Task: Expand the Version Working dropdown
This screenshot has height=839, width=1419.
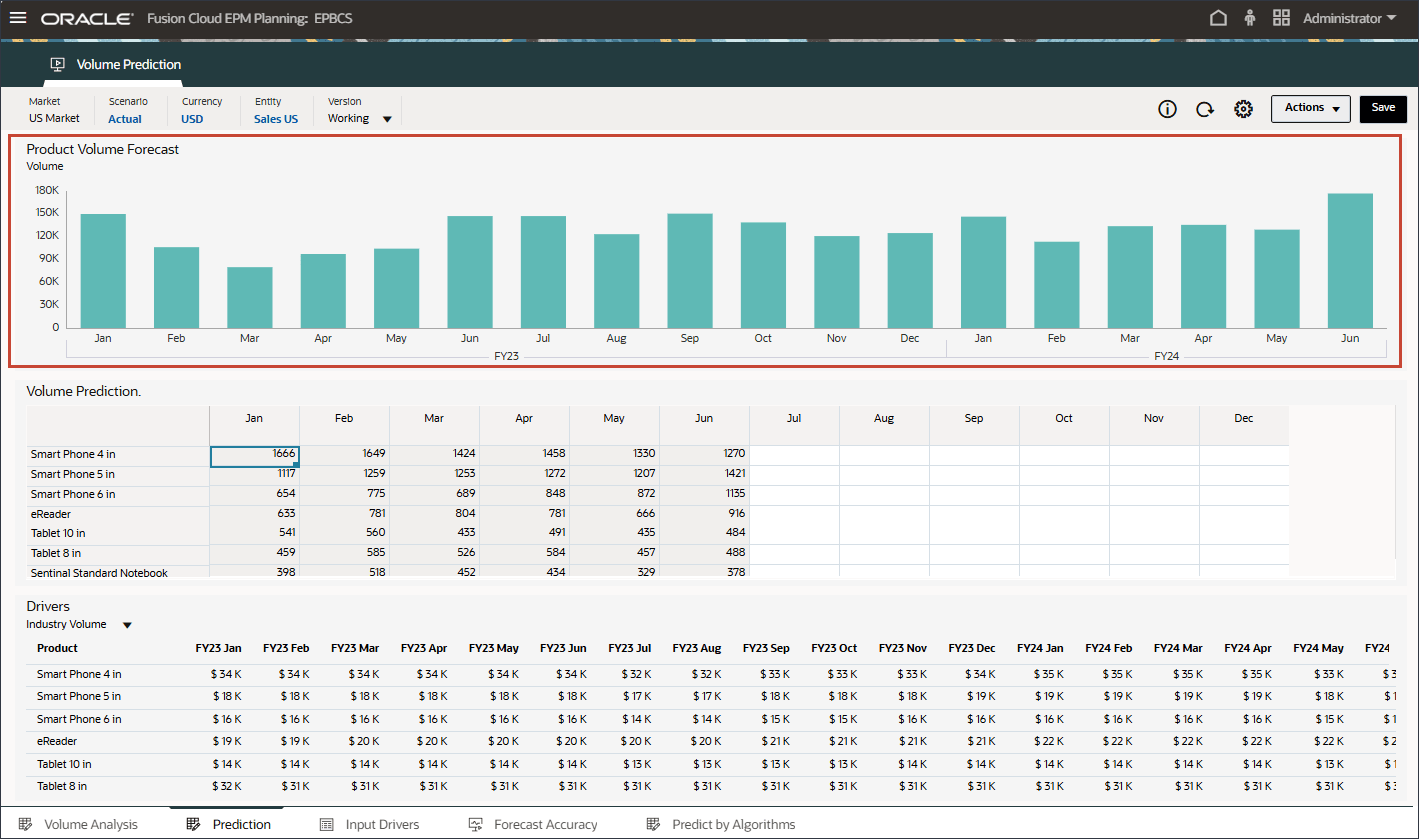Action: pos(387,119)
